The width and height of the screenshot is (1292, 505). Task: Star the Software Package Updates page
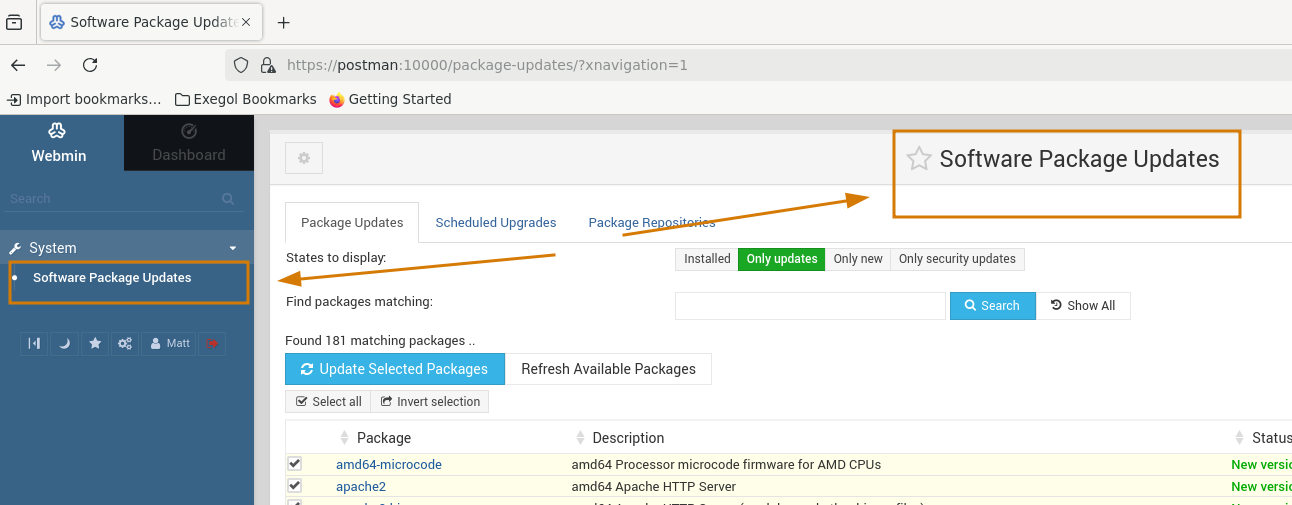tap(918, 159)
